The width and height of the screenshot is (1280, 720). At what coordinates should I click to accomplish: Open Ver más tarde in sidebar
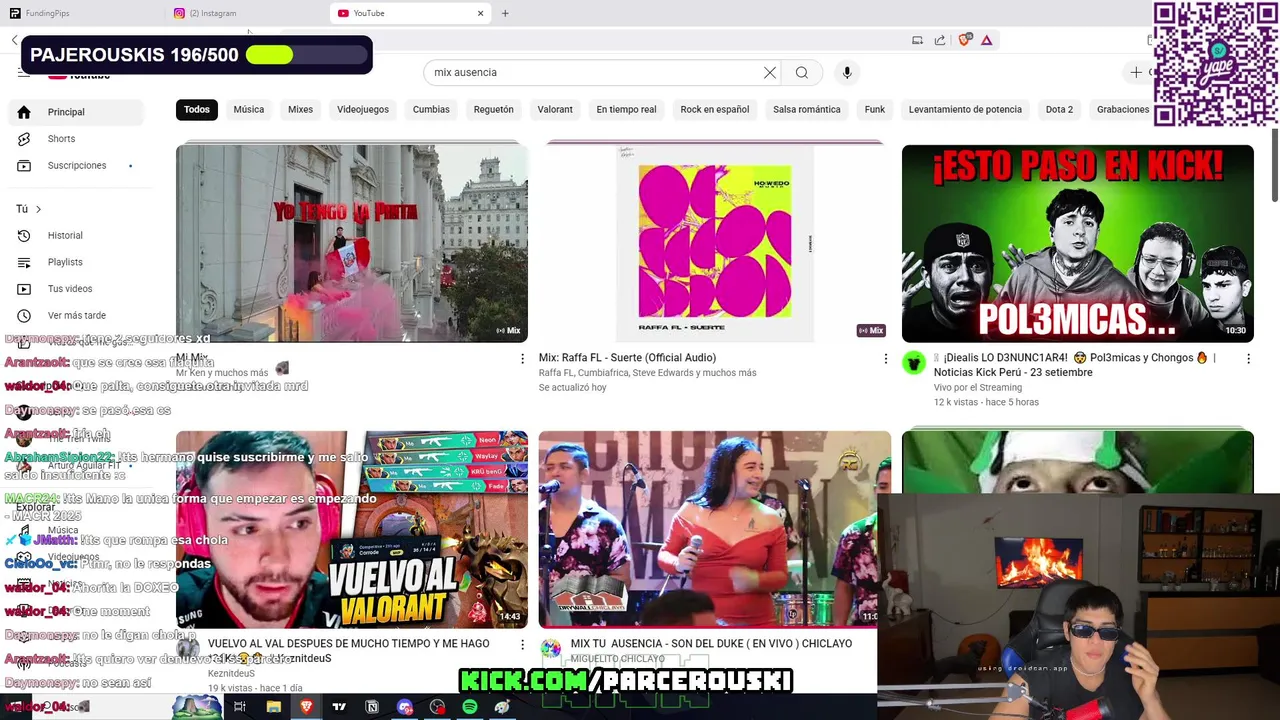click(x=76, y=315)
